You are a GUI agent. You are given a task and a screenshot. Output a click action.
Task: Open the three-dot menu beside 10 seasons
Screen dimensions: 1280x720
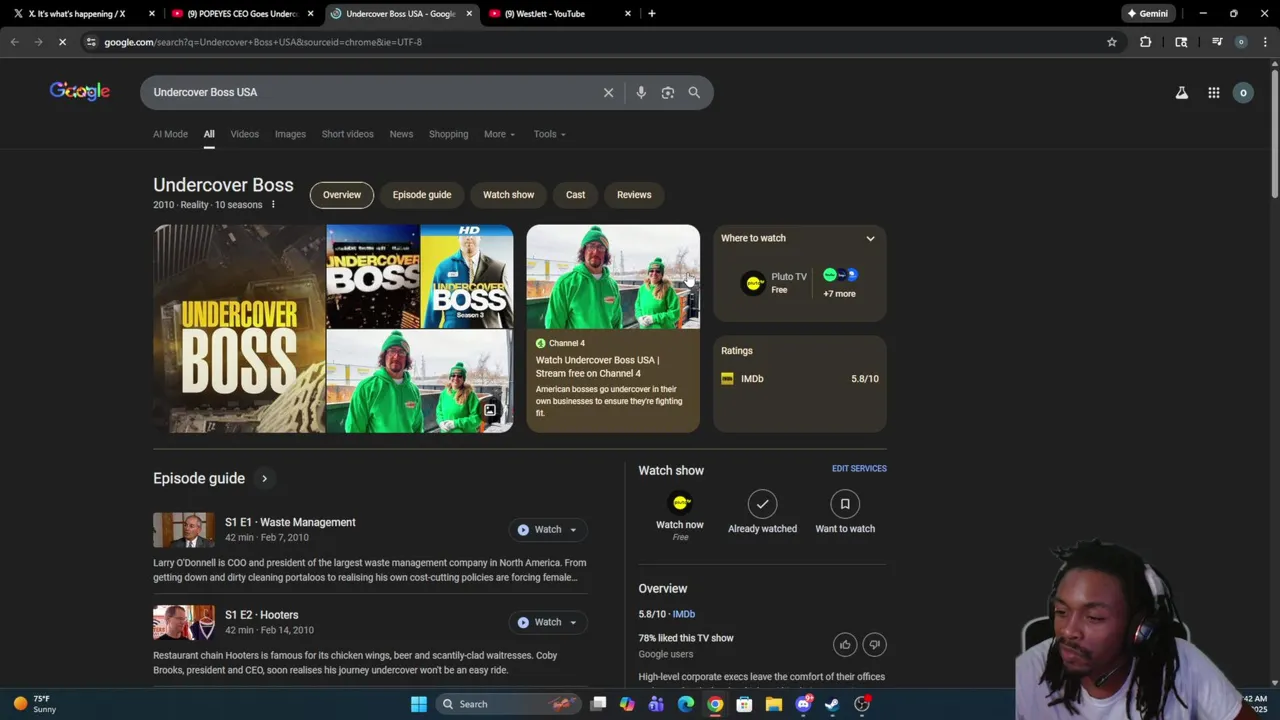[x=273, y=205]
